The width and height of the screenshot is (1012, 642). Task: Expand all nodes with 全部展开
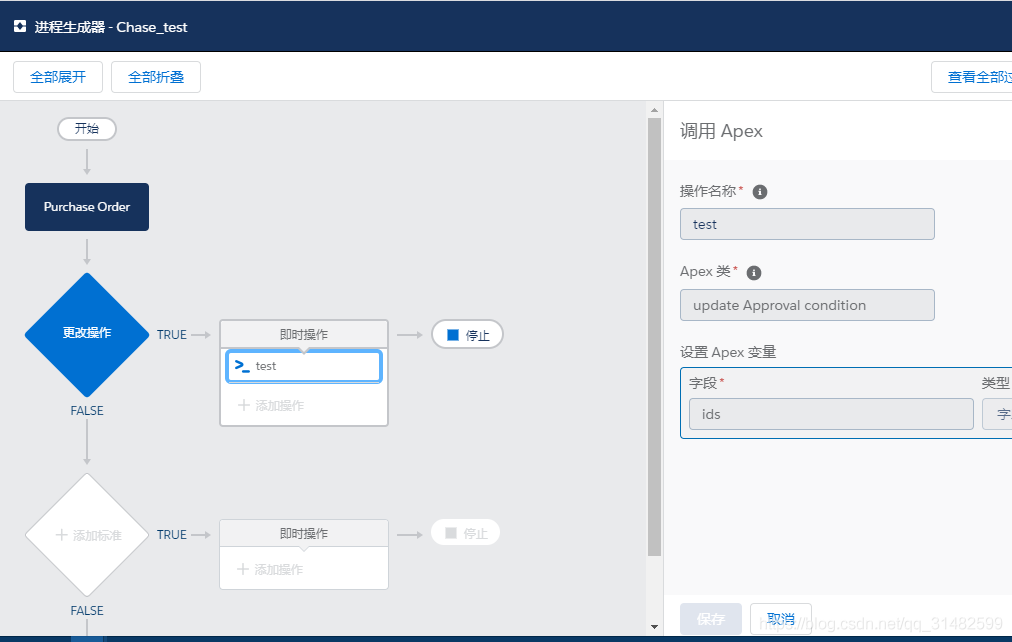58,77
